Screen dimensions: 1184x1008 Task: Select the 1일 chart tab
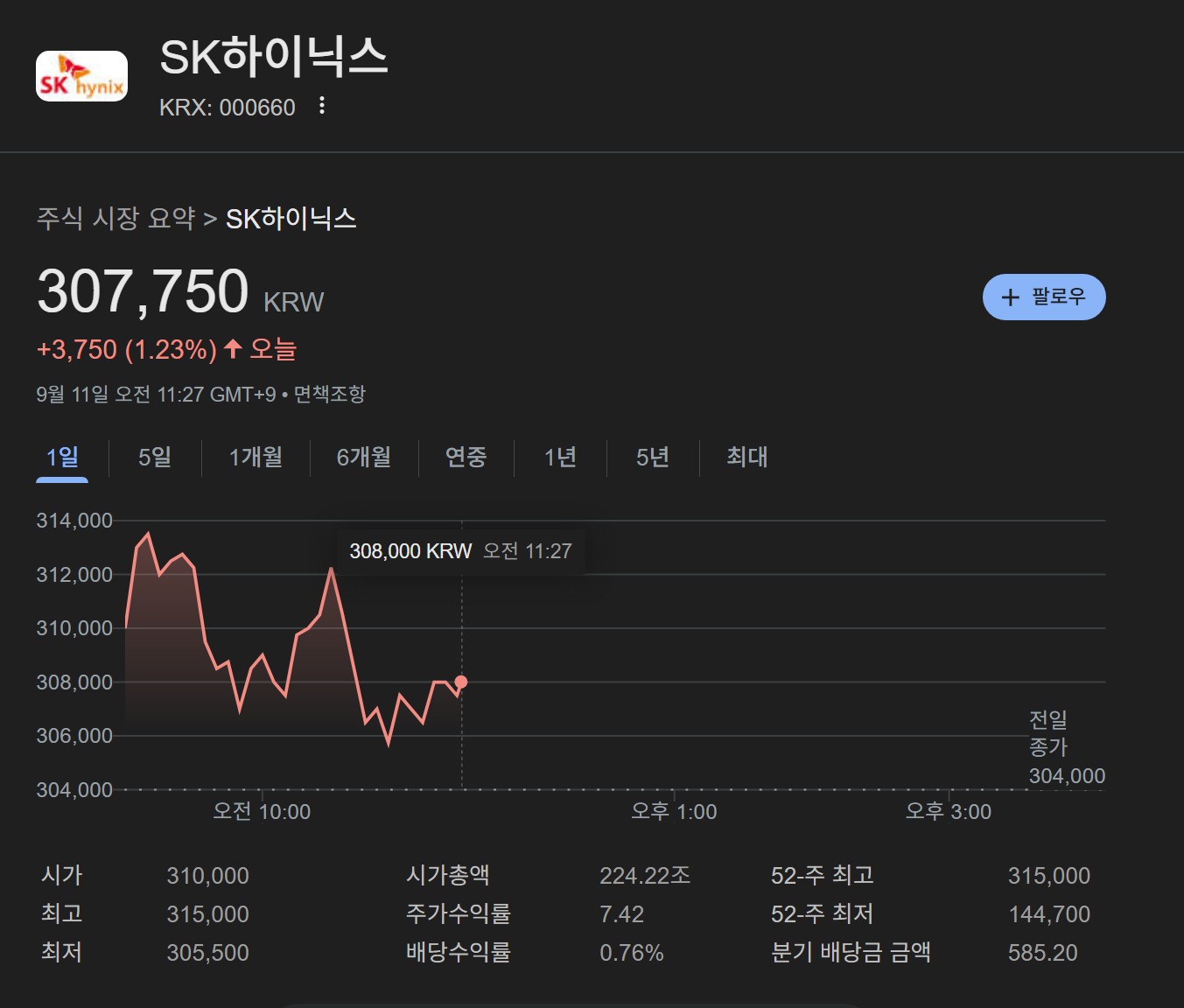(x=62, y=457)
